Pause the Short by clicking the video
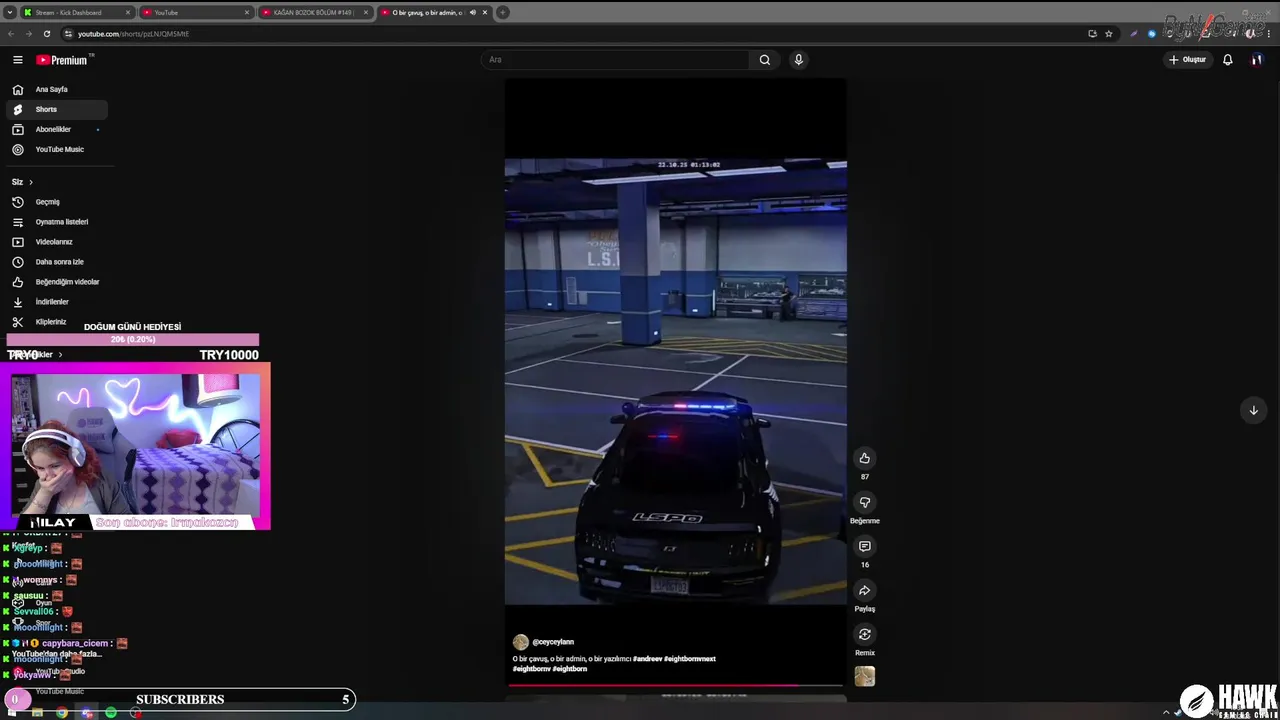 point(676,380)
